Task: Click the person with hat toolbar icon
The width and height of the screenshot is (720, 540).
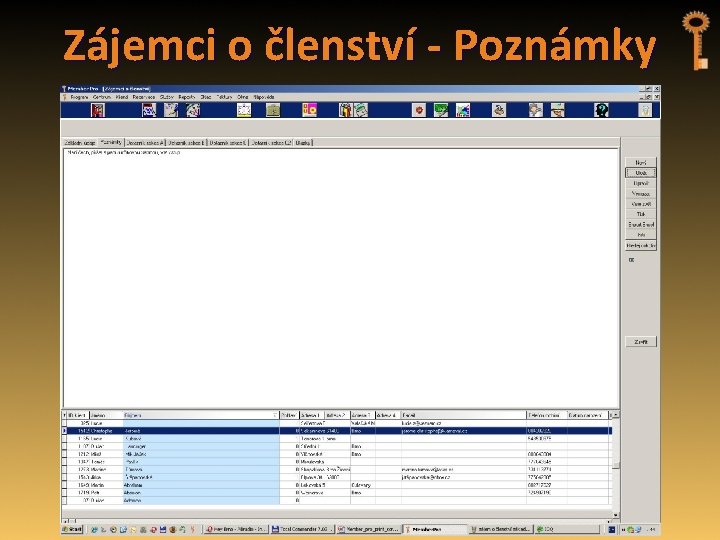Action: tap(557, 110)
